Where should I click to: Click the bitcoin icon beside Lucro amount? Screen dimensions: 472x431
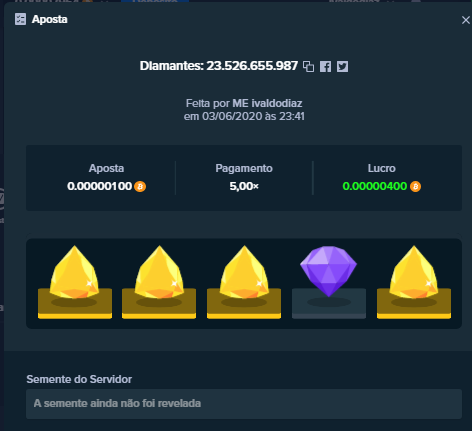click(415, 186)
